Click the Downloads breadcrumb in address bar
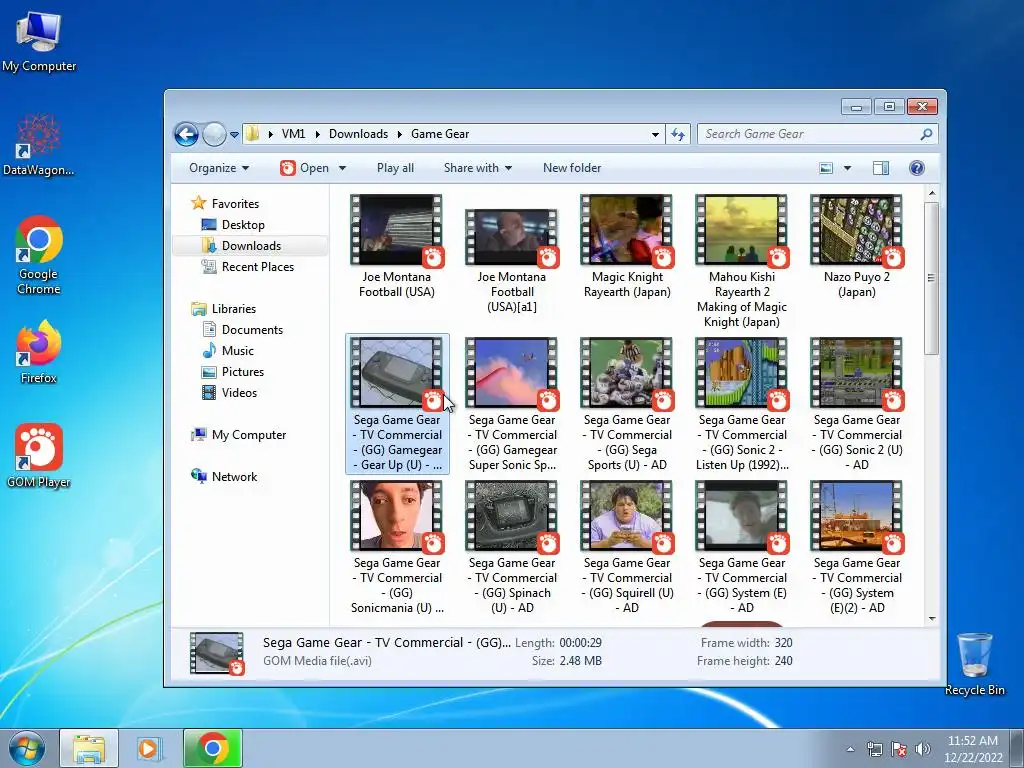 click(358, 134)
